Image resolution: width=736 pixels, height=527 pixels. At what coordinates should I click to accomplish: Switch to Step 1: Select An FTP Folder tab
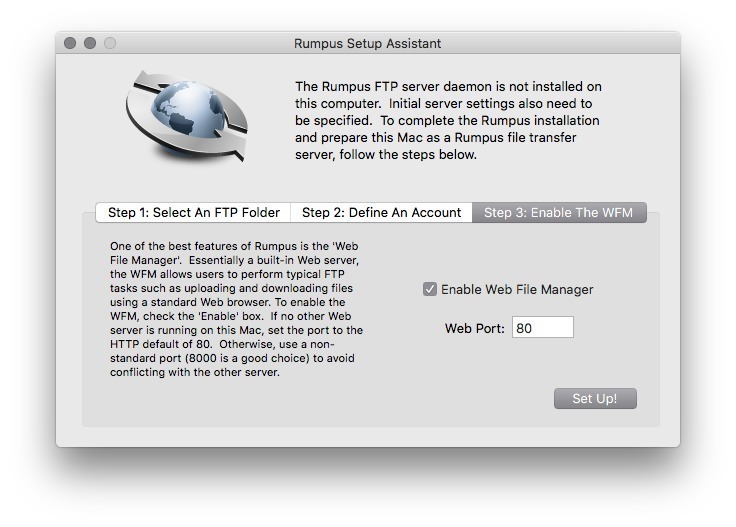coord(193,213)
